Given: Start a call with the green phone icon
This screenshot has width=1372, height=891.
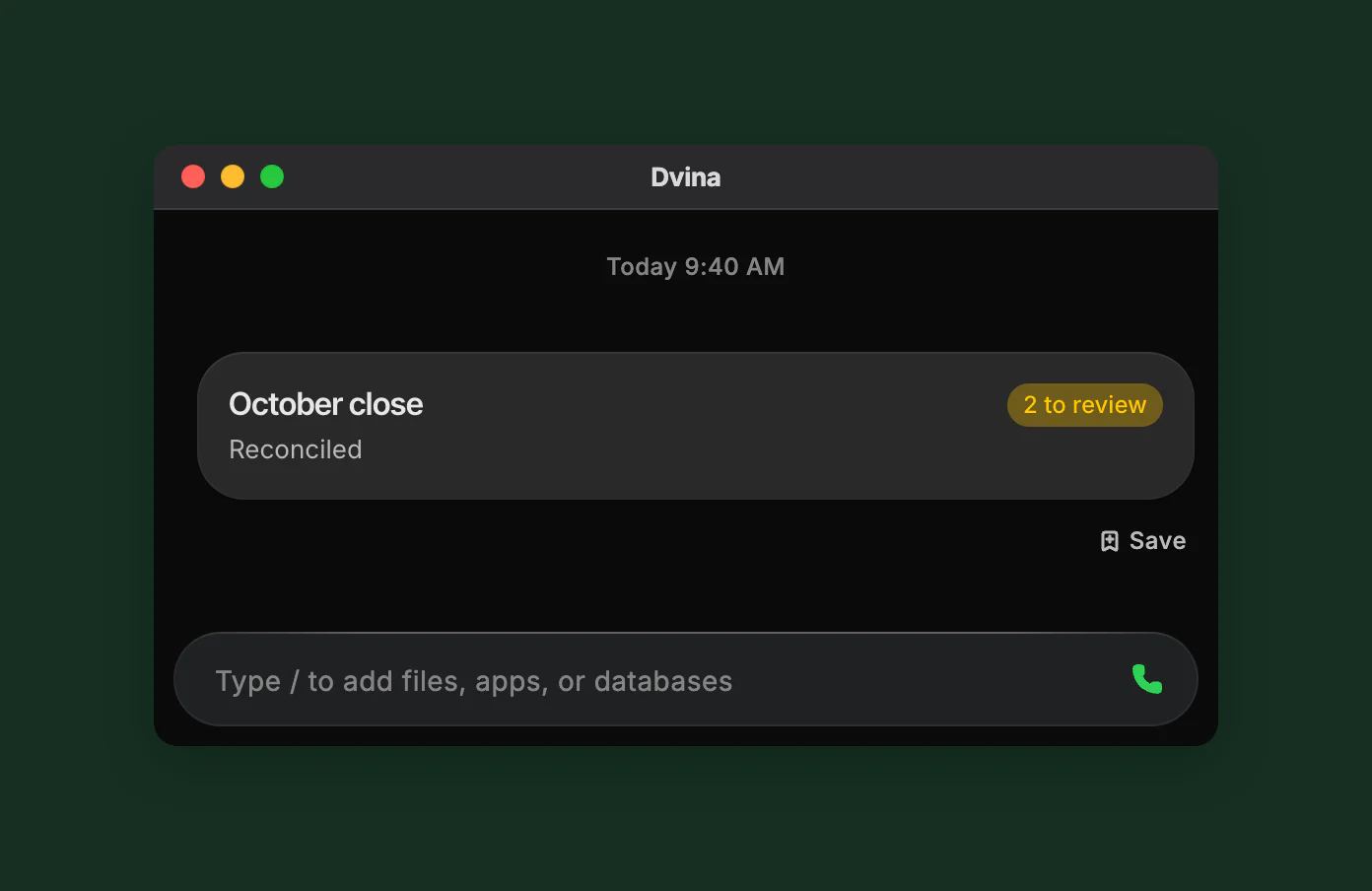Looking at the screenshot, I should click(1147, 679).
